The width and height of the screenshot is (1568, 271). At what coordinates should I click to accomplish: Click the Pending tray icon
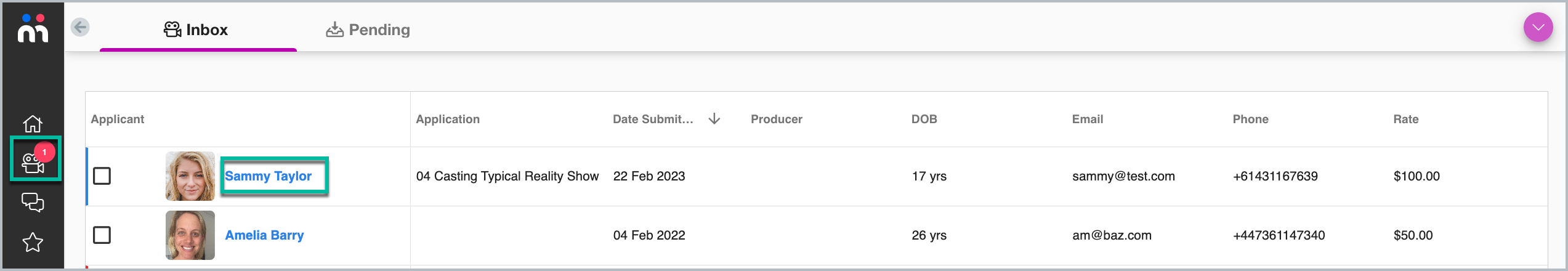(x=334, y=30)
